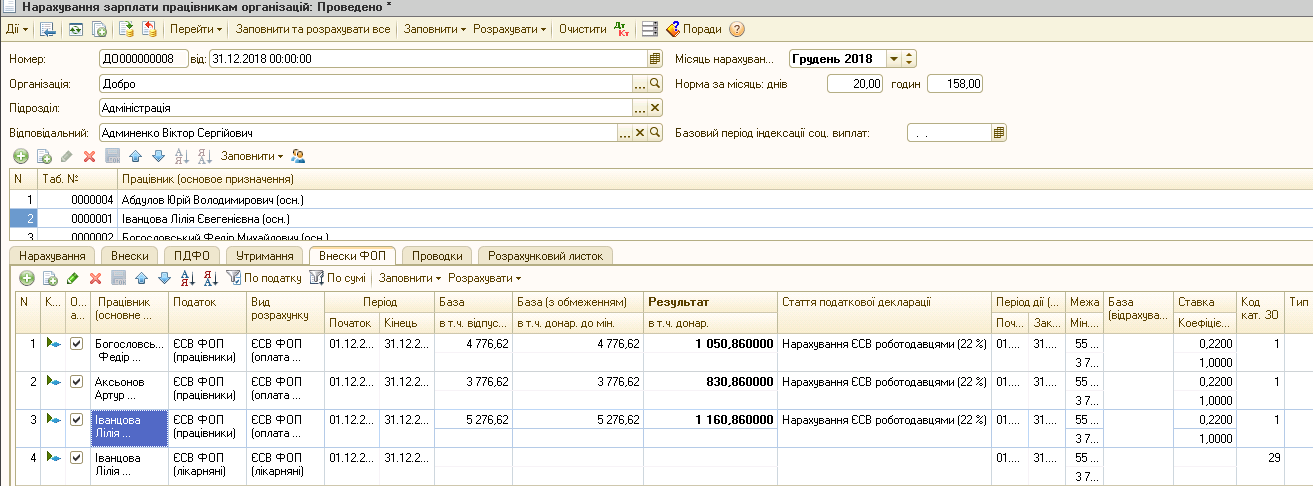Switch to the Нарахування tab
Viewport: 1313px width, 486px height.
point(51,256)
